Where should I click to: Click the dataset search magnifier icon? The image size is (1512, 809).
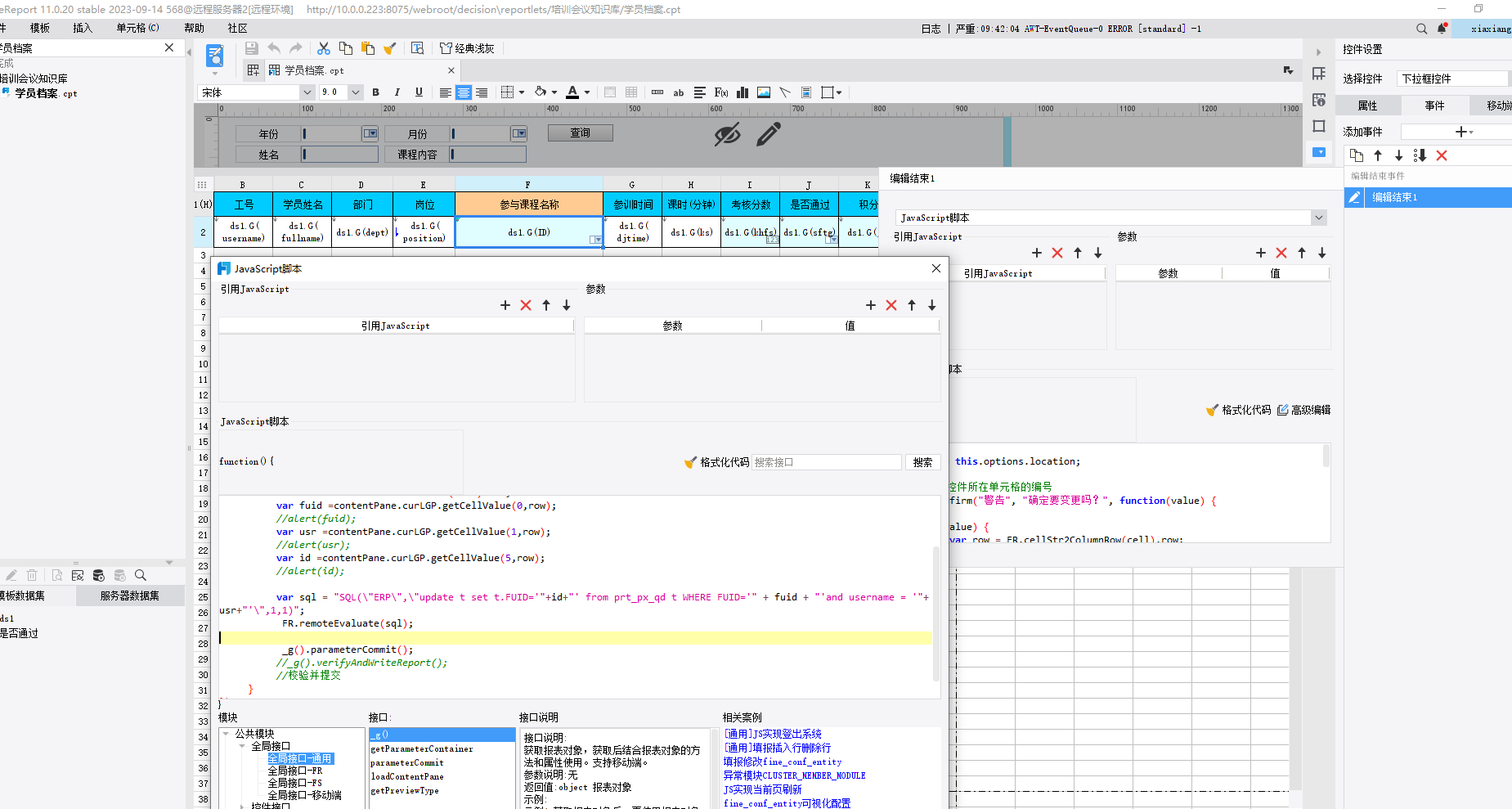tap(141, 575)
